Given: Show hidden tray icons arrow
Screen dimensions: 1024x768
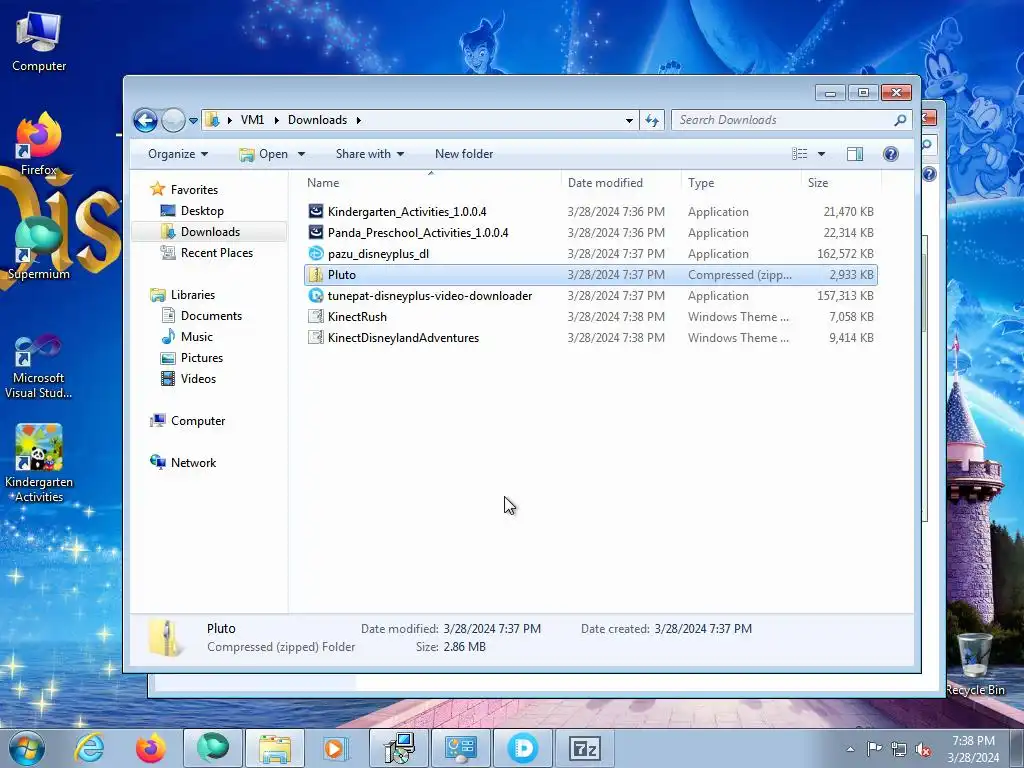Looking at the screenshot, I should click(x=850, y=749).
